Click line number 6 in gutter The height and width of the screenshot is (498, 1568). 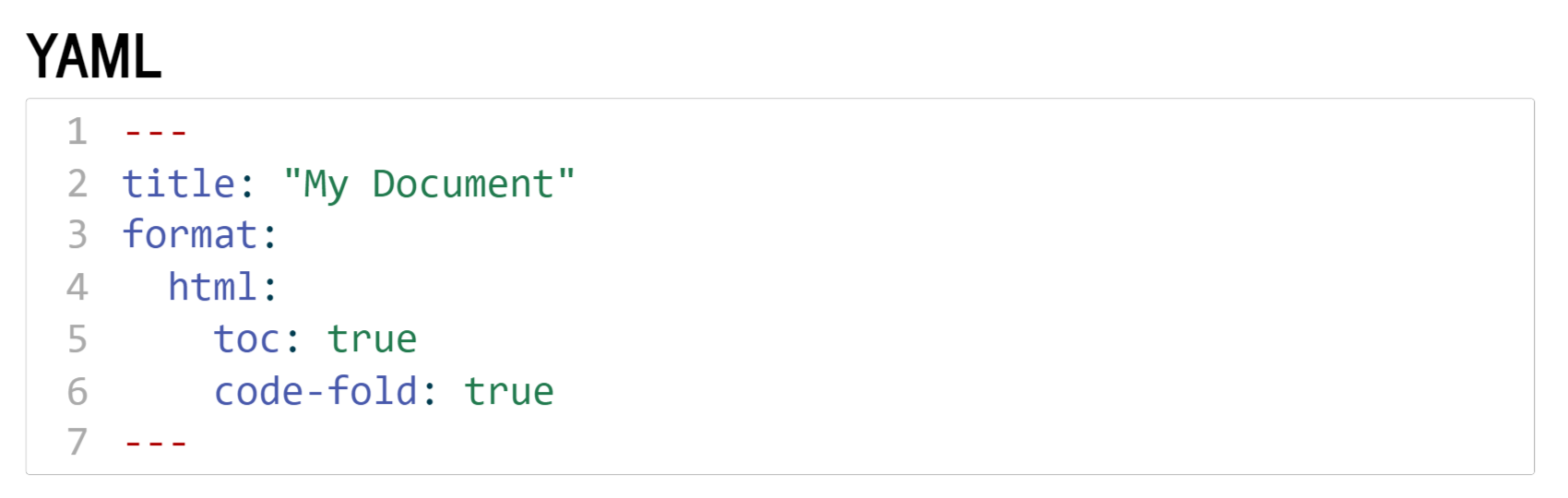[77, 391]
